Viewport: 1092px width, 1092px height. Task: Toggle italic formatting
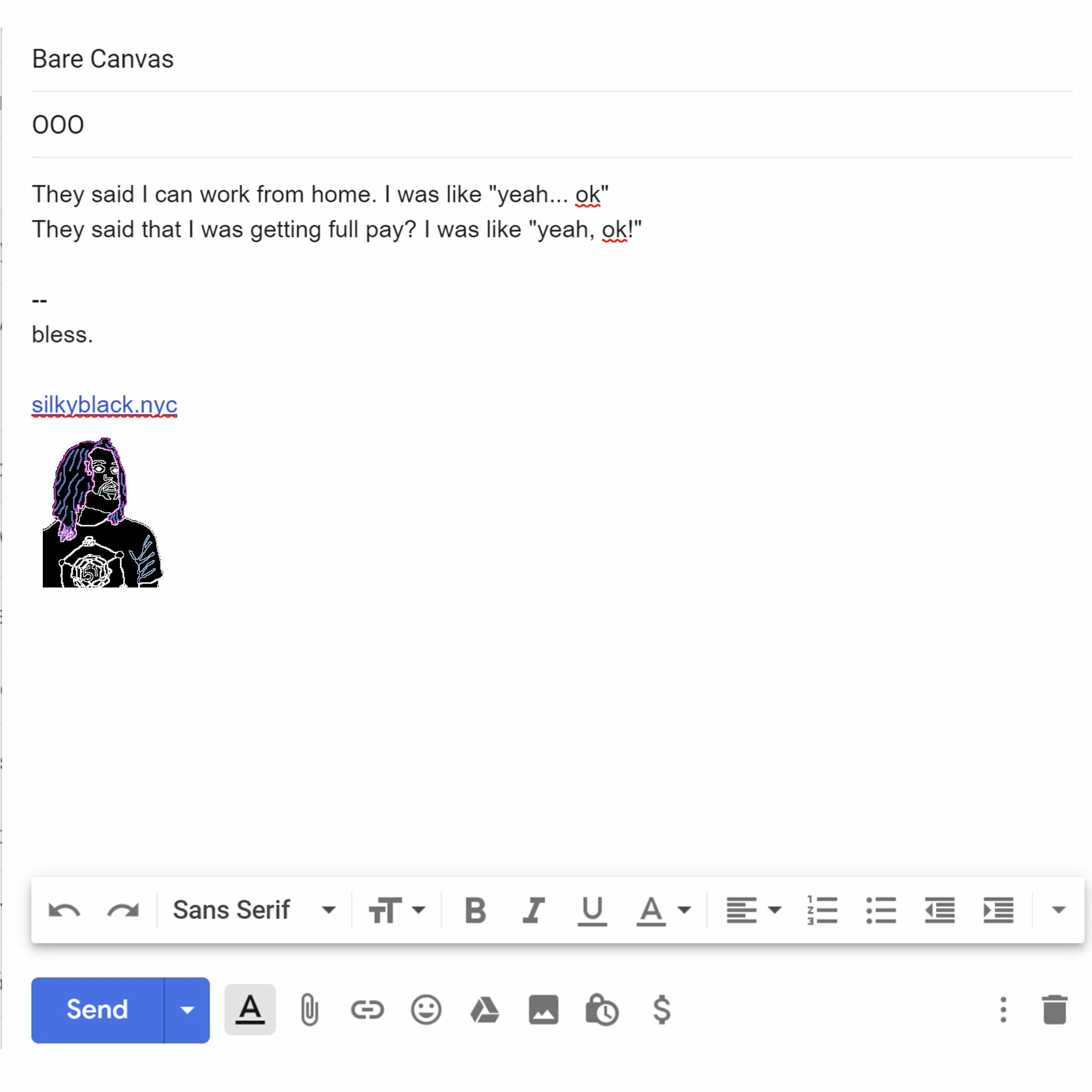click(x=533, y=911)
